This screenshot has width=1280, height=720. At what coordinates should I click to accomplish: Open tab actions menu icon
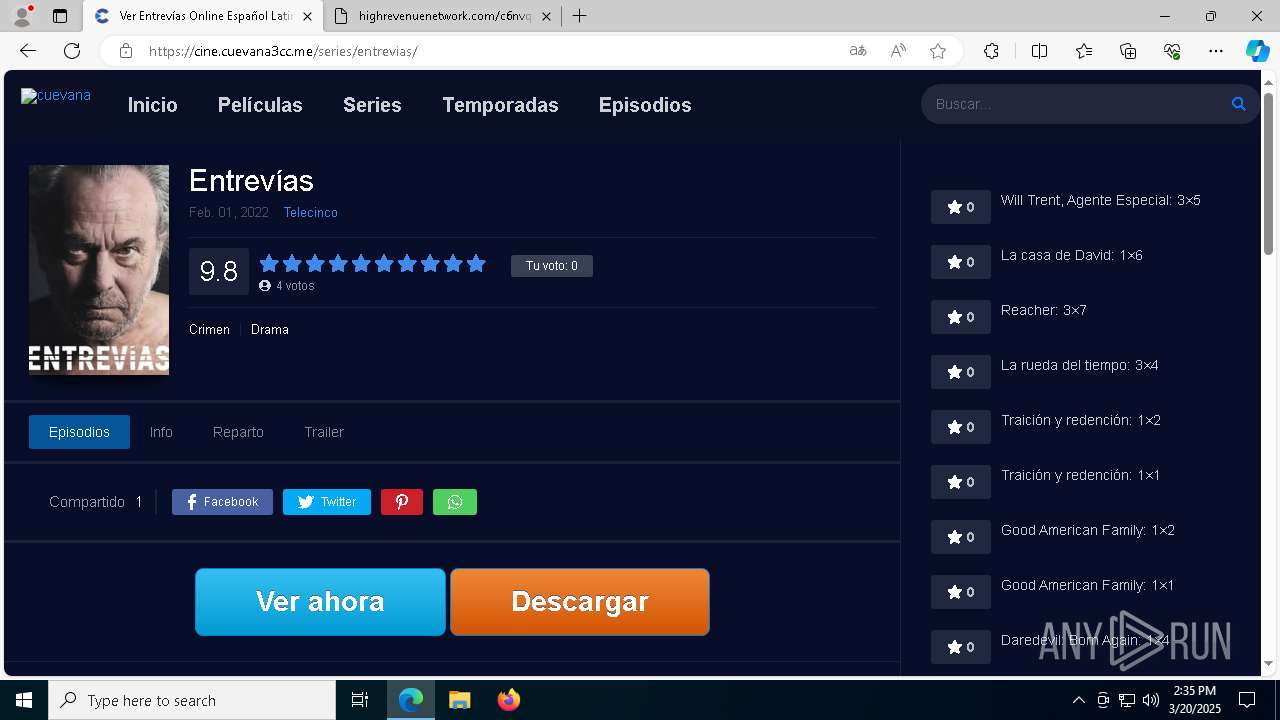(x=60, y=16)
